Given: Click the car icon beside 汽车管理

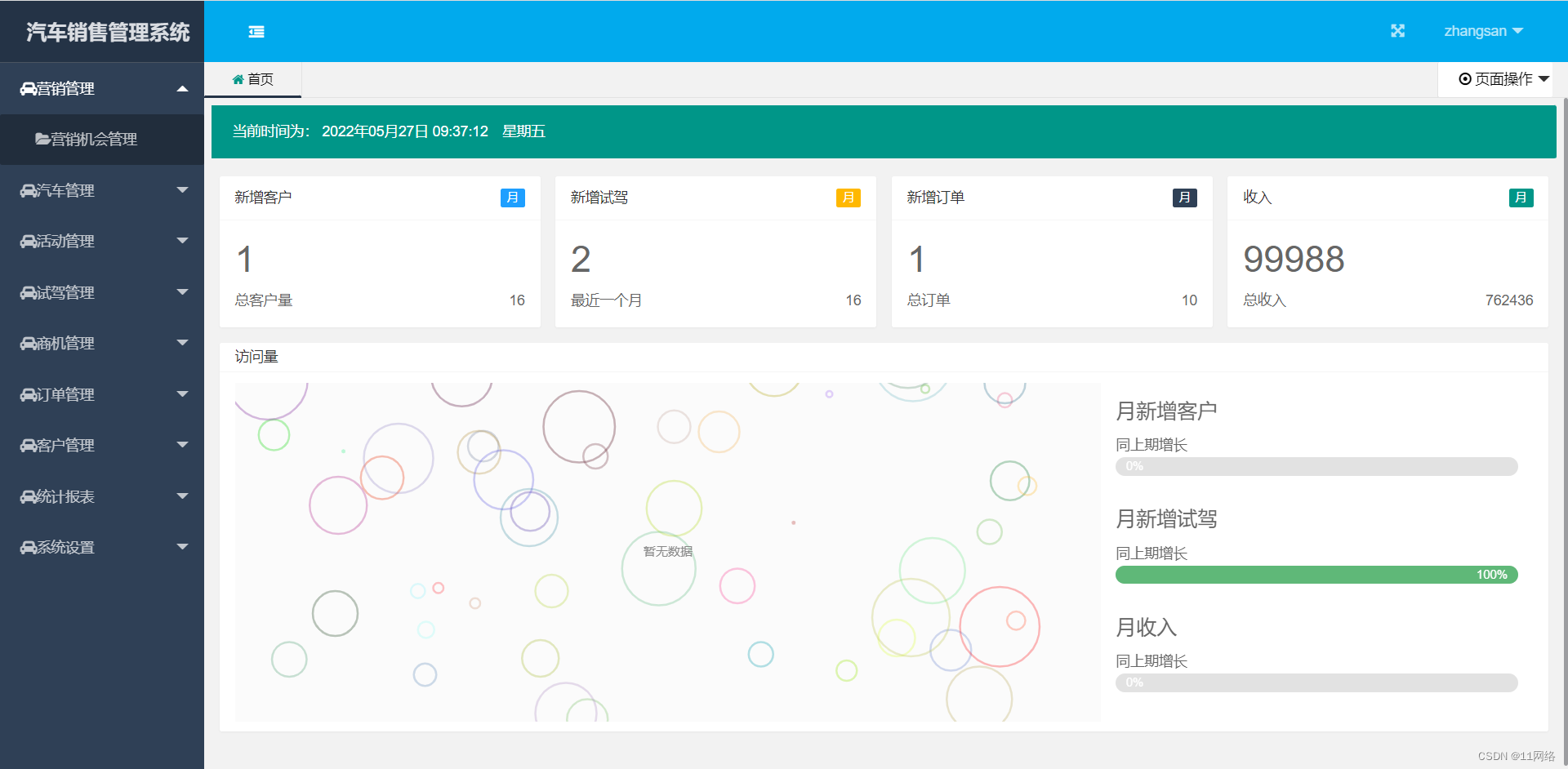Looking at the screenshot, I should pyautogui.click(x=29, y=191).
